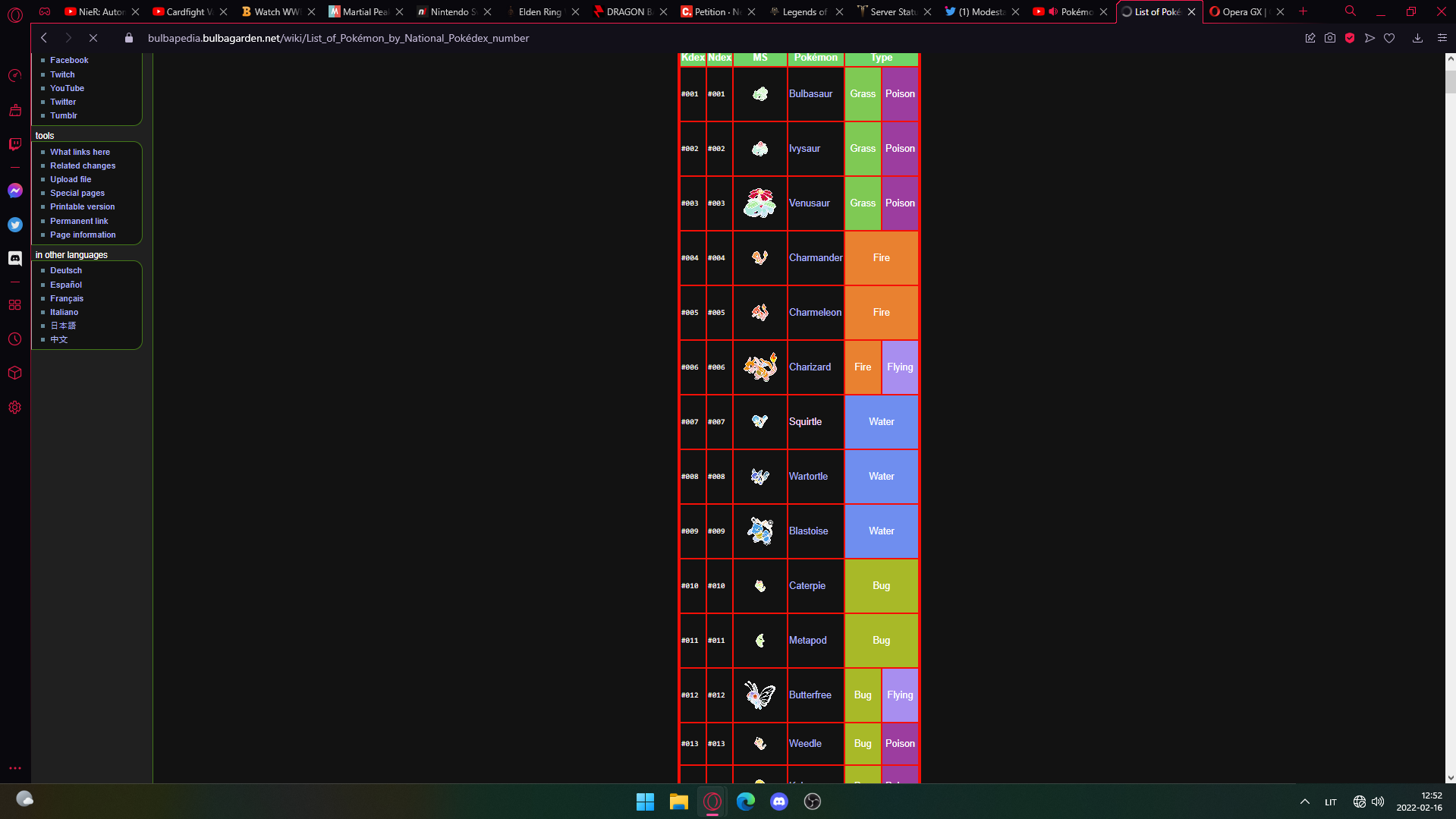Show hidden tray icons chevron

pos(1304,802)
